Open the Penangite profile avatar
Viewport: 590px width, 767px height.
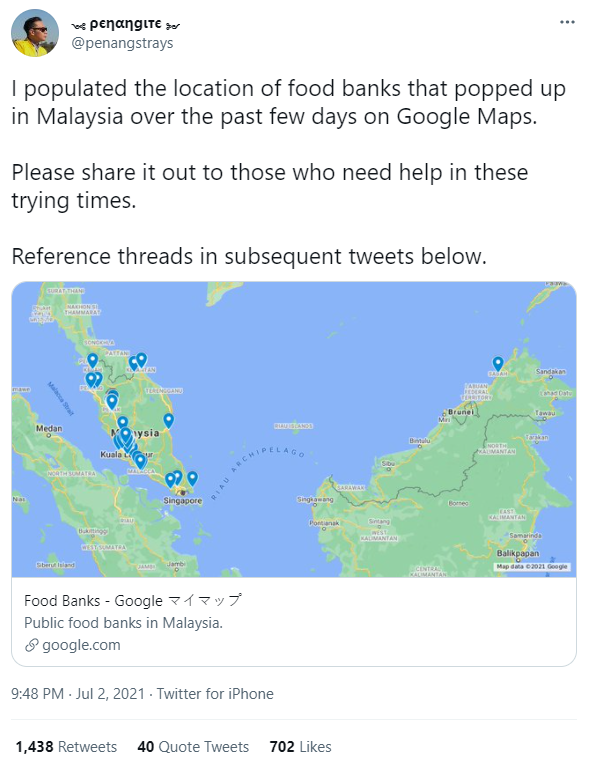click(x=35, y=33)
